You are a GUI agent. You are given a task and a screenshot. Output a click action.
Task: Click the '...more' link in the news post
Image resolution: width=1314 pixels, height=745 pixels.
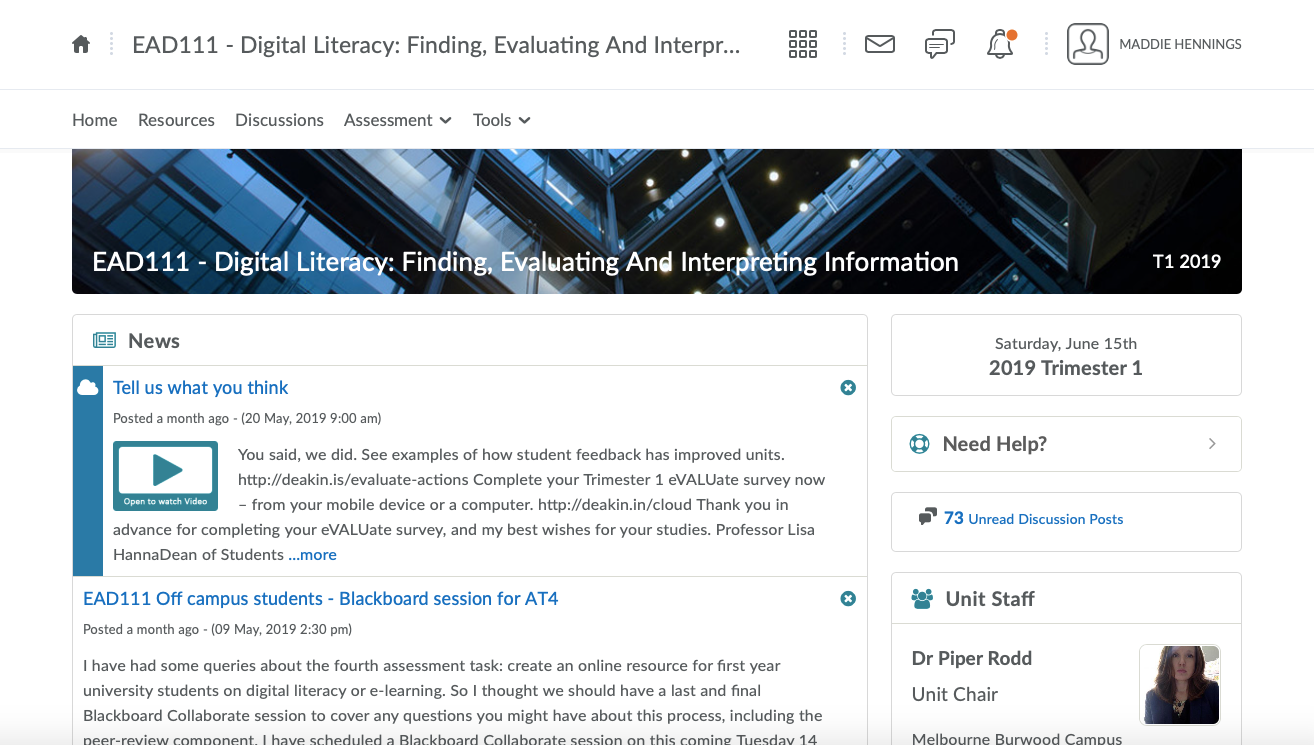313,555
